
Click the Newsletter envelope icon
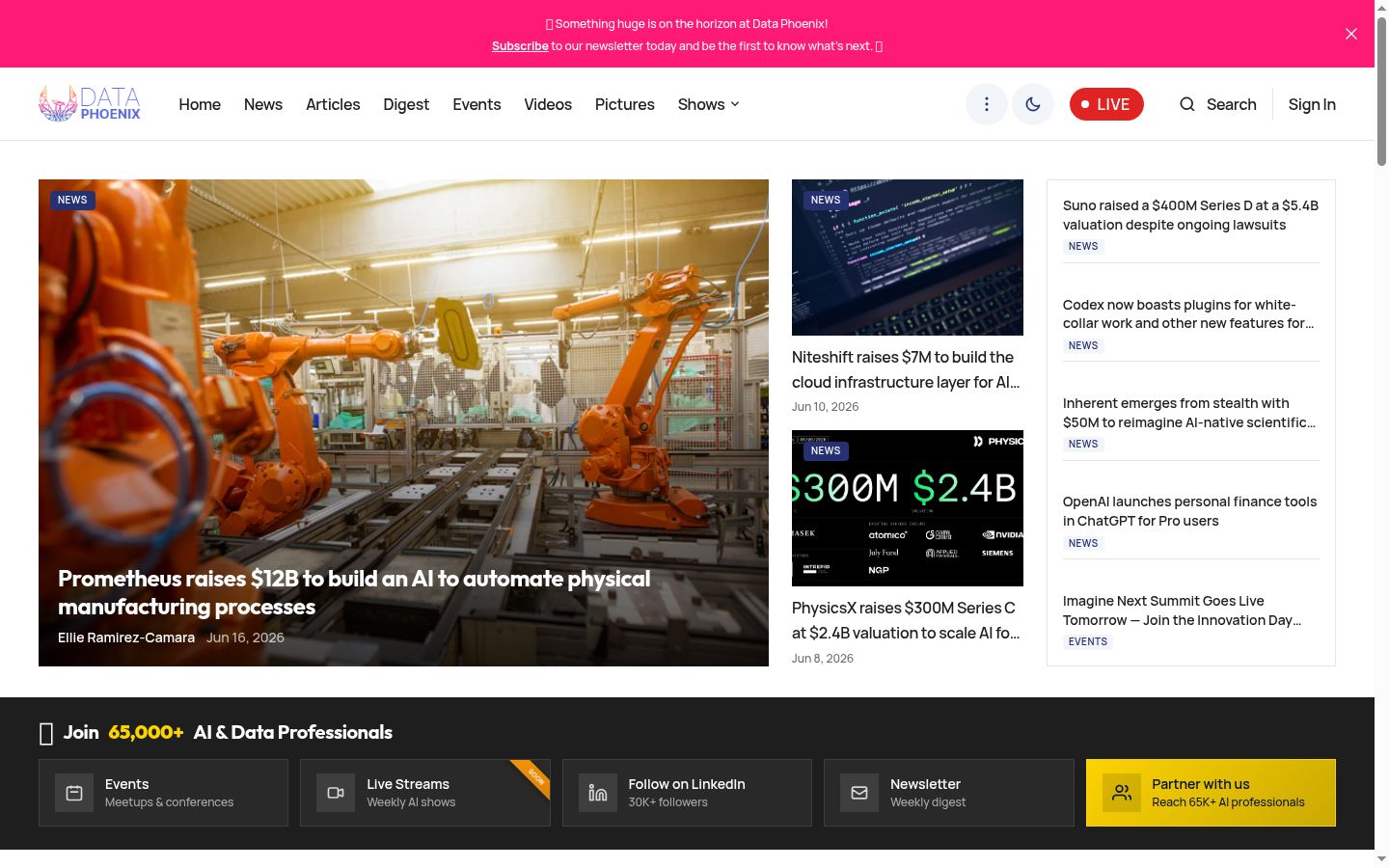coord(859,793)
